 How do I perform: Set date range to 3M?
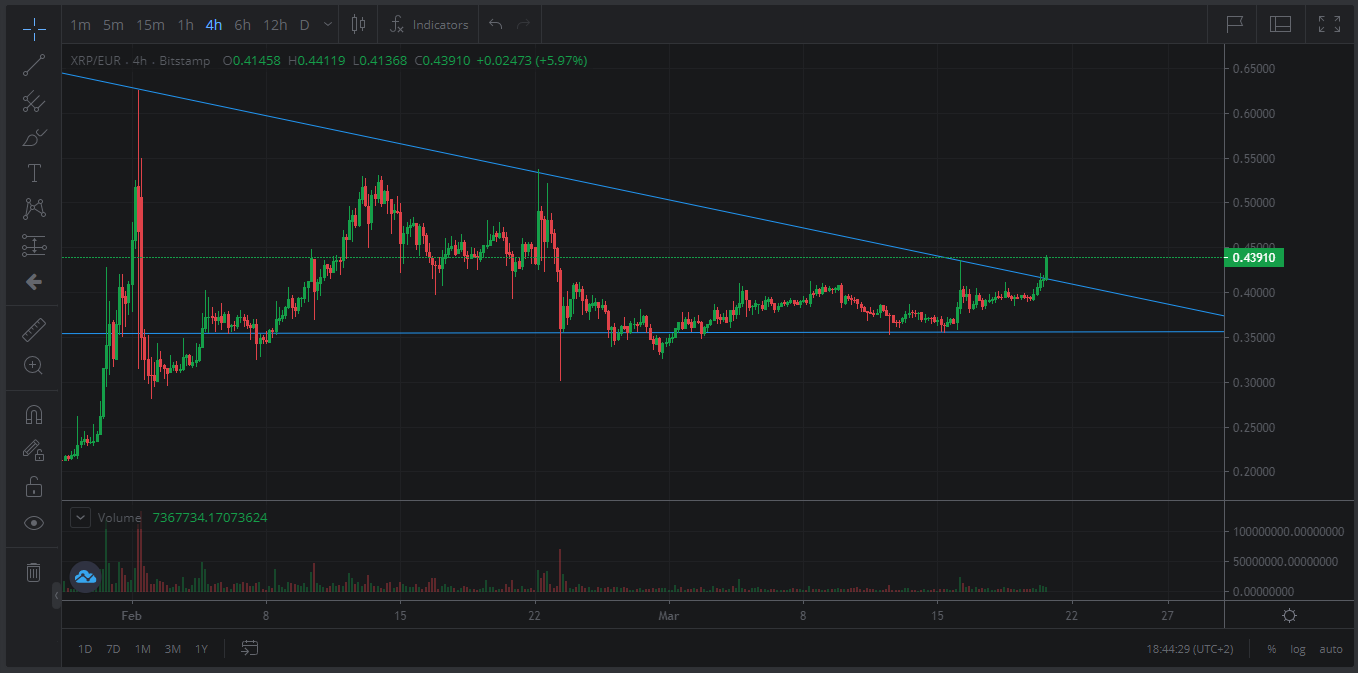173,649
